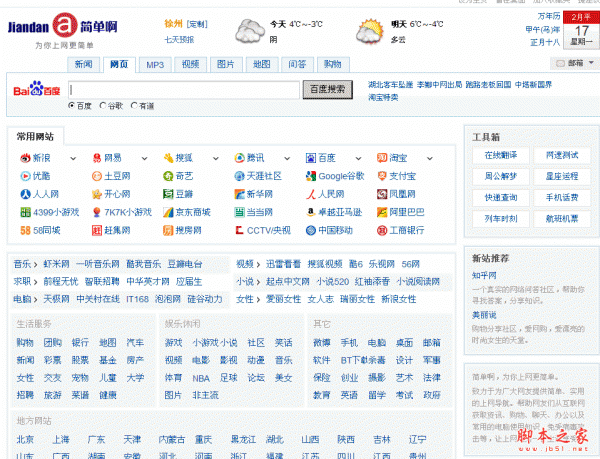
Task: Click in the Baidu search text box
Action: coord(184,90)
